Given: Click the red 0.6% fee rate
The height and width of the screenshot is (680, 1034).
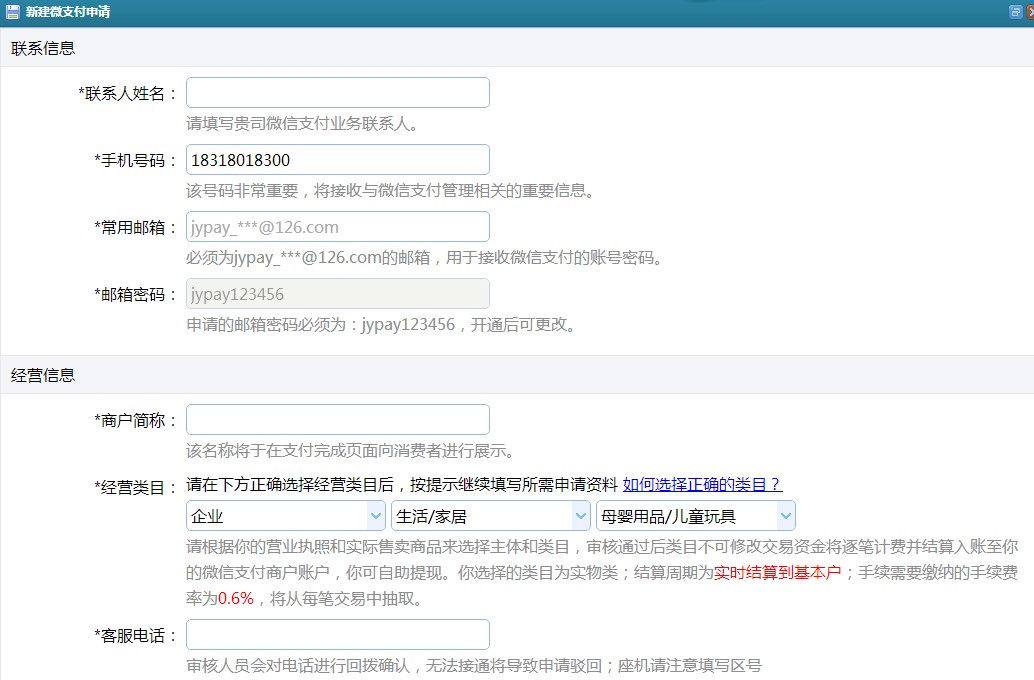Looking at the screenshot, I should click(235, 598).
